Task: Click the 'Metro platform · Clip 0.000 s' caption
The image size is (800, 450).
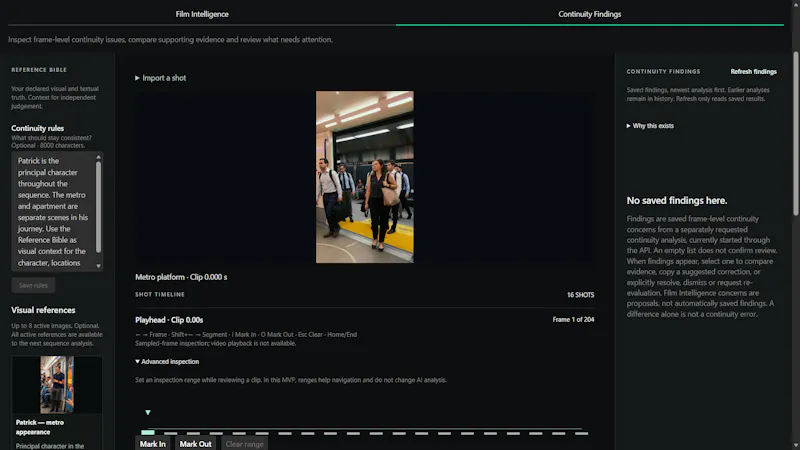Action: click(x=181, y=277)
